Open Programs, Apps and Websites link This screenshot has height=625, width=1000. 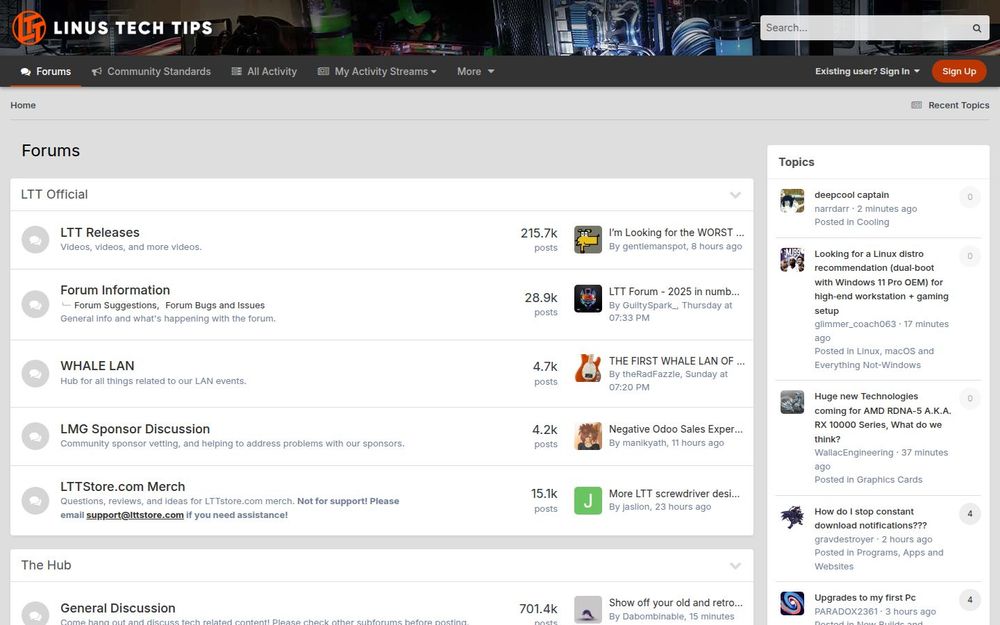pos(879,559)
